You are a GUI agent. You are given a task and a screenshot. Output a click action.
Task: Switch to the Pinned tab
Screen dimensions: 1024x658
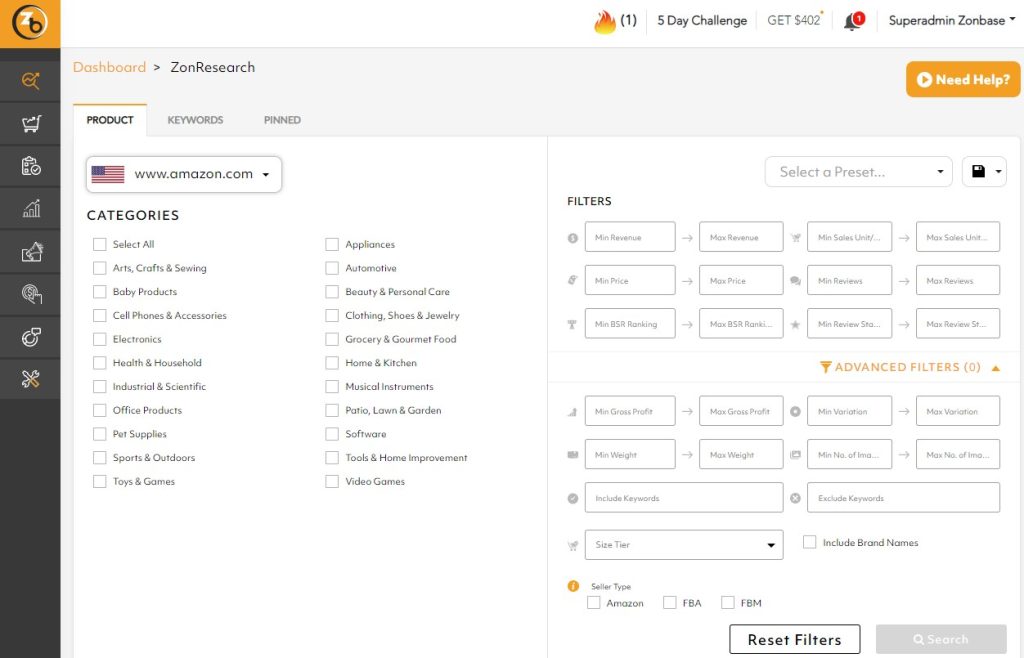(x=282, y=120)
